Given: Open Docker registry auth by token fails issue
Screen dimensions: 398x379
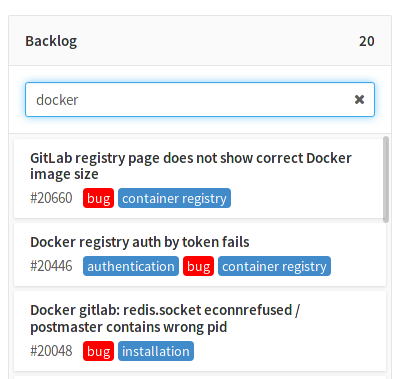Looking at the screenshot, I should click(140, 242).
